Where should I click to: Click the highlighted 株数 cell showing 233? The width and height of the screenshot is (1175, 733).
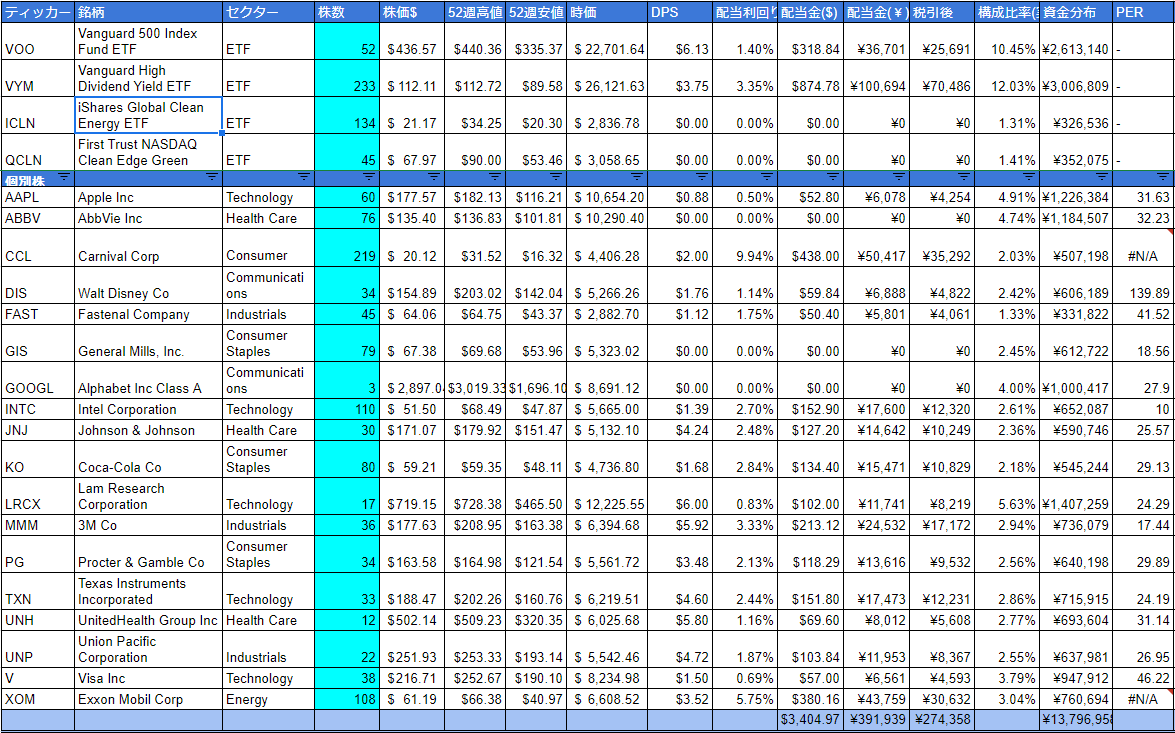[346, 86]
